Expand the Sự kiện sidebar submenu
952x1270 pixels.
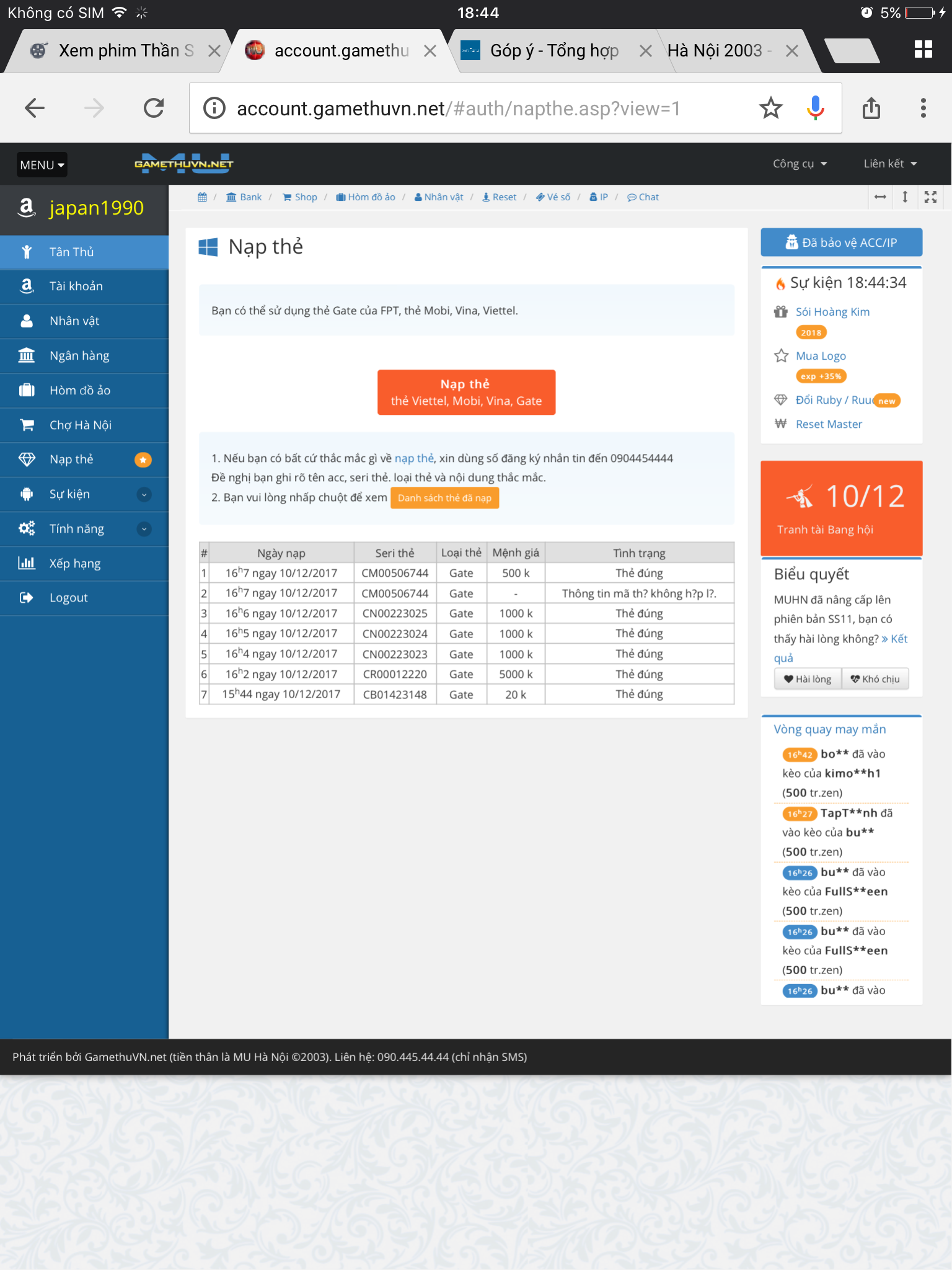tap(144, 494)
